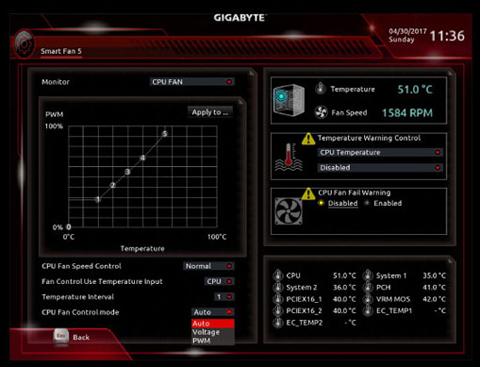Click the GIGABYTE logo text
This screenshot has width=480, height=367.
pos(240,18)
